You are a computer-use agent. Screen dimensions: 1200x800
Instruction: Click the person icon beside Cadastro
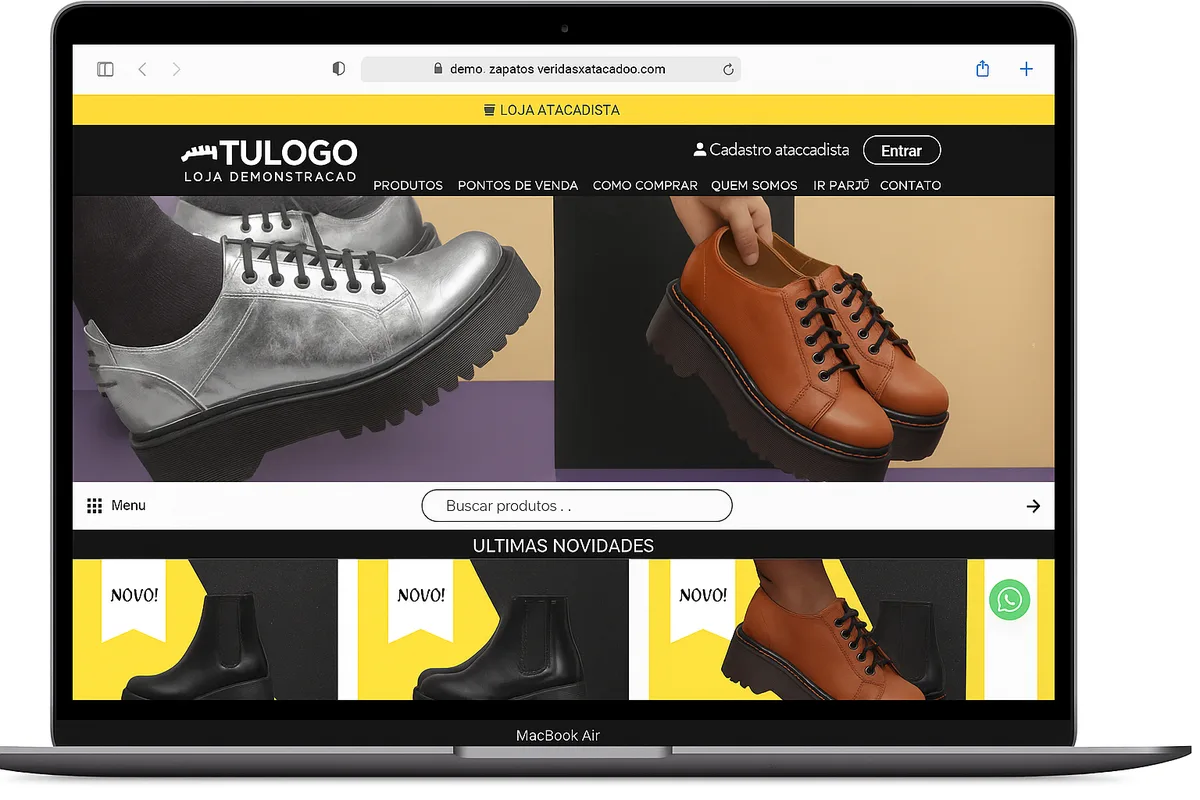click(x=699, y=148)
